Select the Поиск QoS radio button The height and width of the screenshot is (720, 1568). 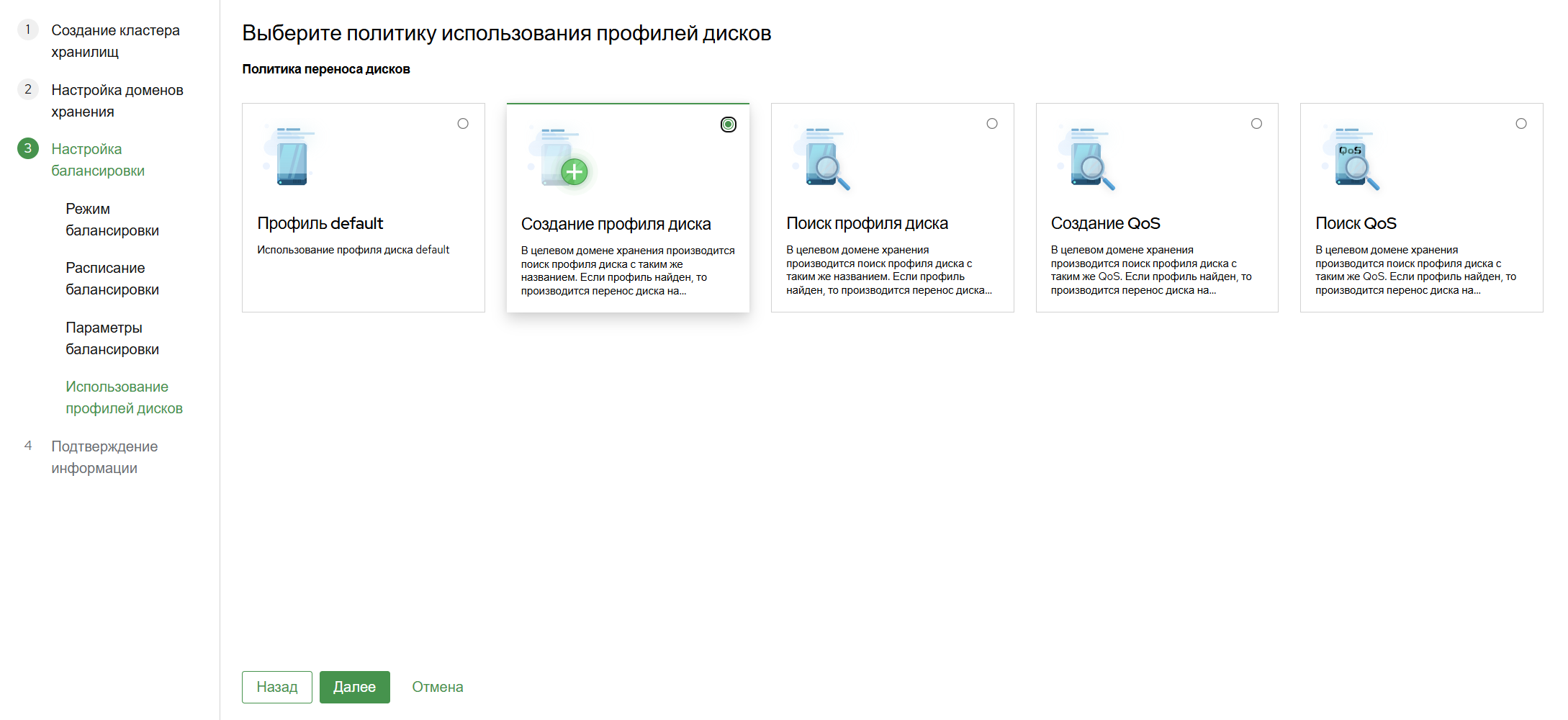pyautogui.click(x=1521, y=124)
